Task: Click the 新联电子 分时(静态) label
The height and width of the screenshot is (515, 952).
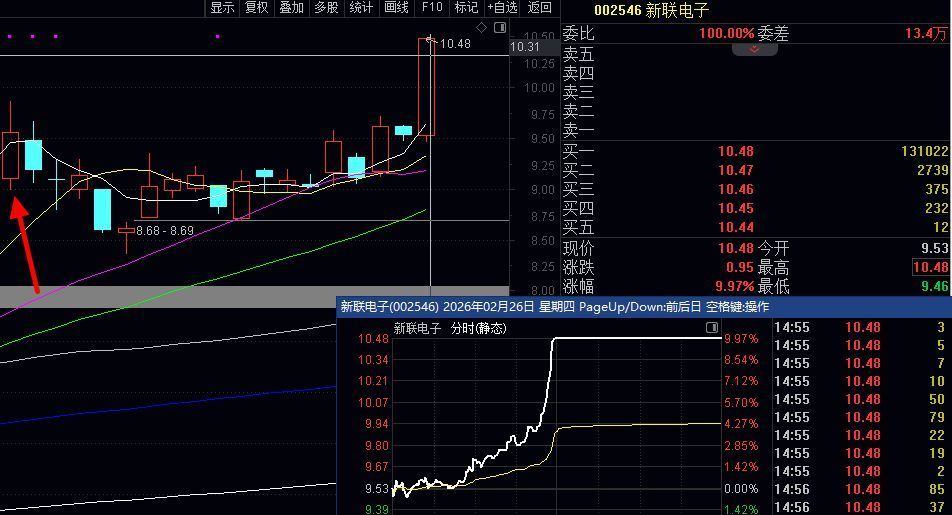Action: (x=450, y=329)
